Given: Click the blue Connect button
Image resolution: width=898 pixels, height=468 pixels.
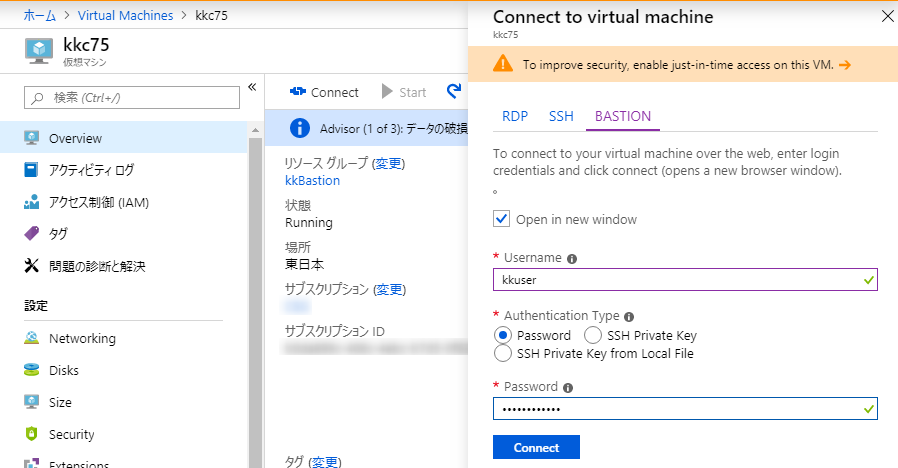Looking at the screenshot, I should click(536, 447).
